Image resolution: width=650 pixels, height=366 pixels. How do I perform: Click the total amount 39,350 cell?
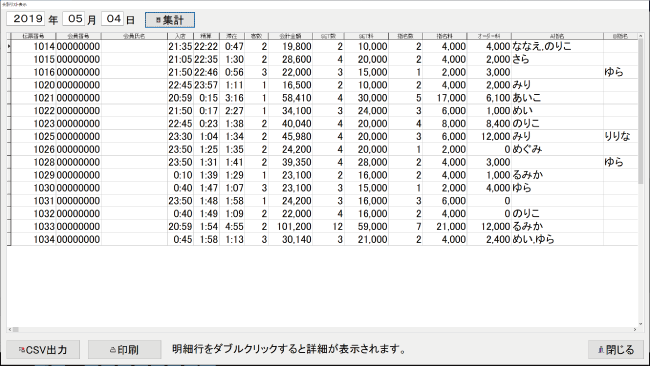[x=291, y=162]
